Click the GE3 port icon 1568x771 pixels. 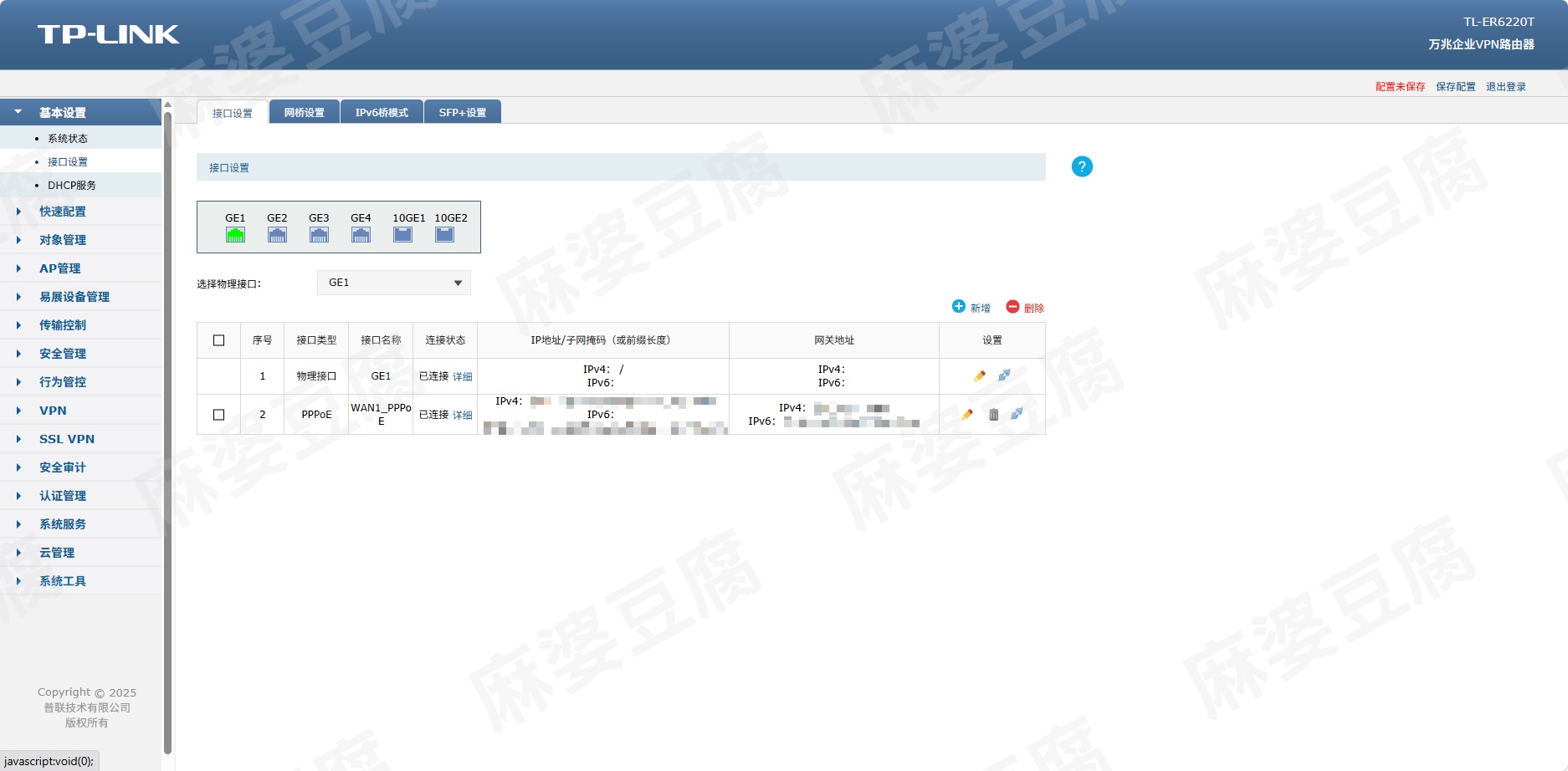coord(319,235)
